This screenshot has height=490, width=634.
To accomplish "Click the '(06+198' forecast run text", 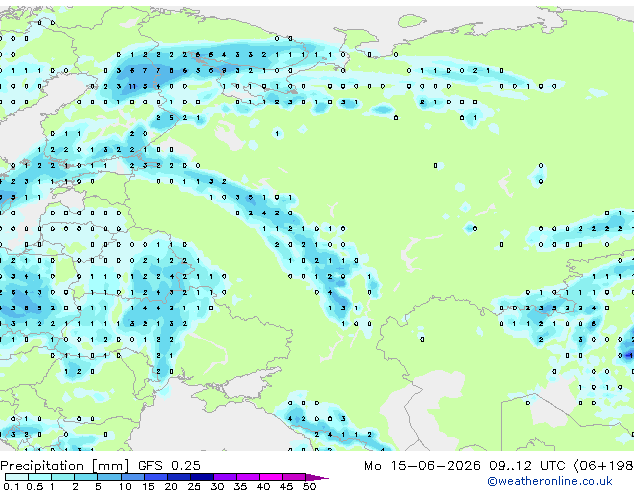I will (603, 466).
